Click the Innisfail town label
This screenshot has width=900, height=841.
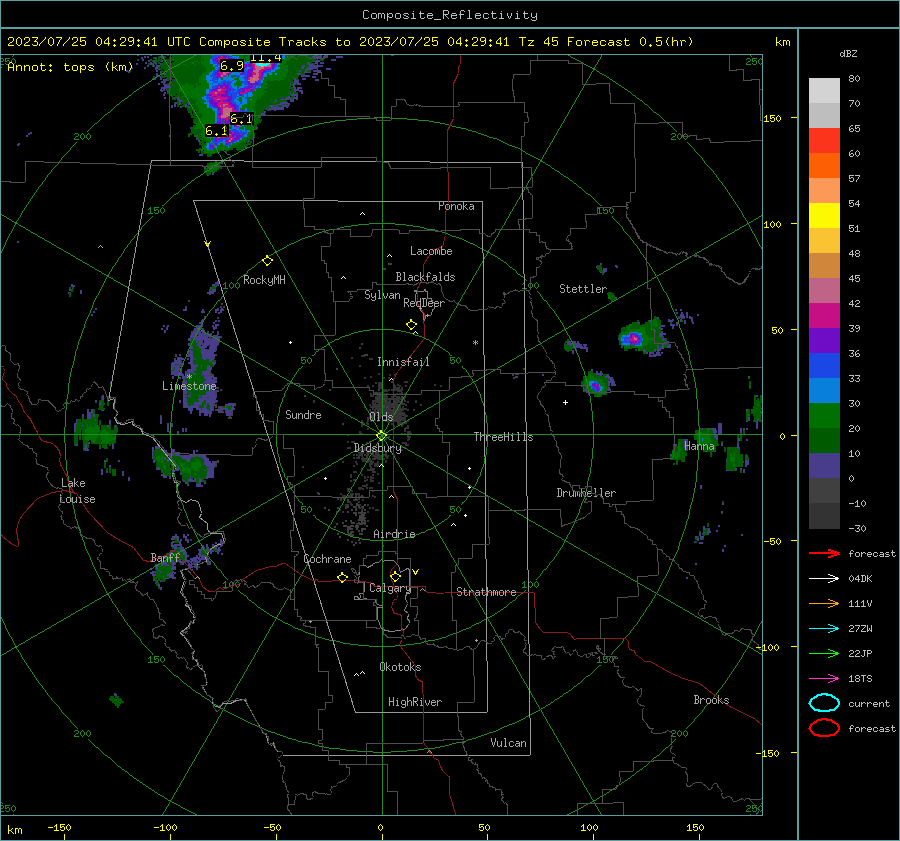[403, 362]
